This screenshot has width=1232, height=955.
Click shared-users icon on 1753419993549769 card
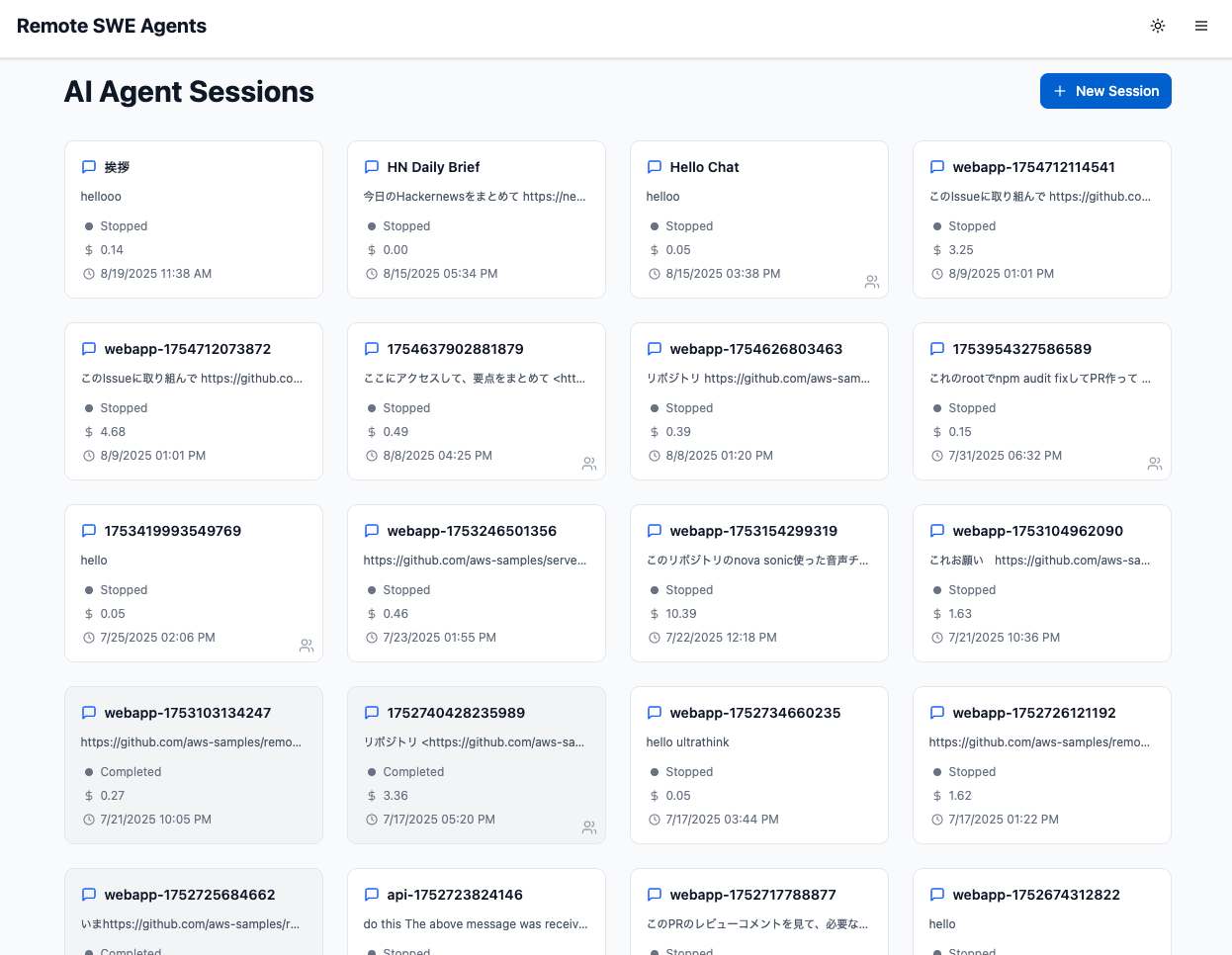pos(307,646)
